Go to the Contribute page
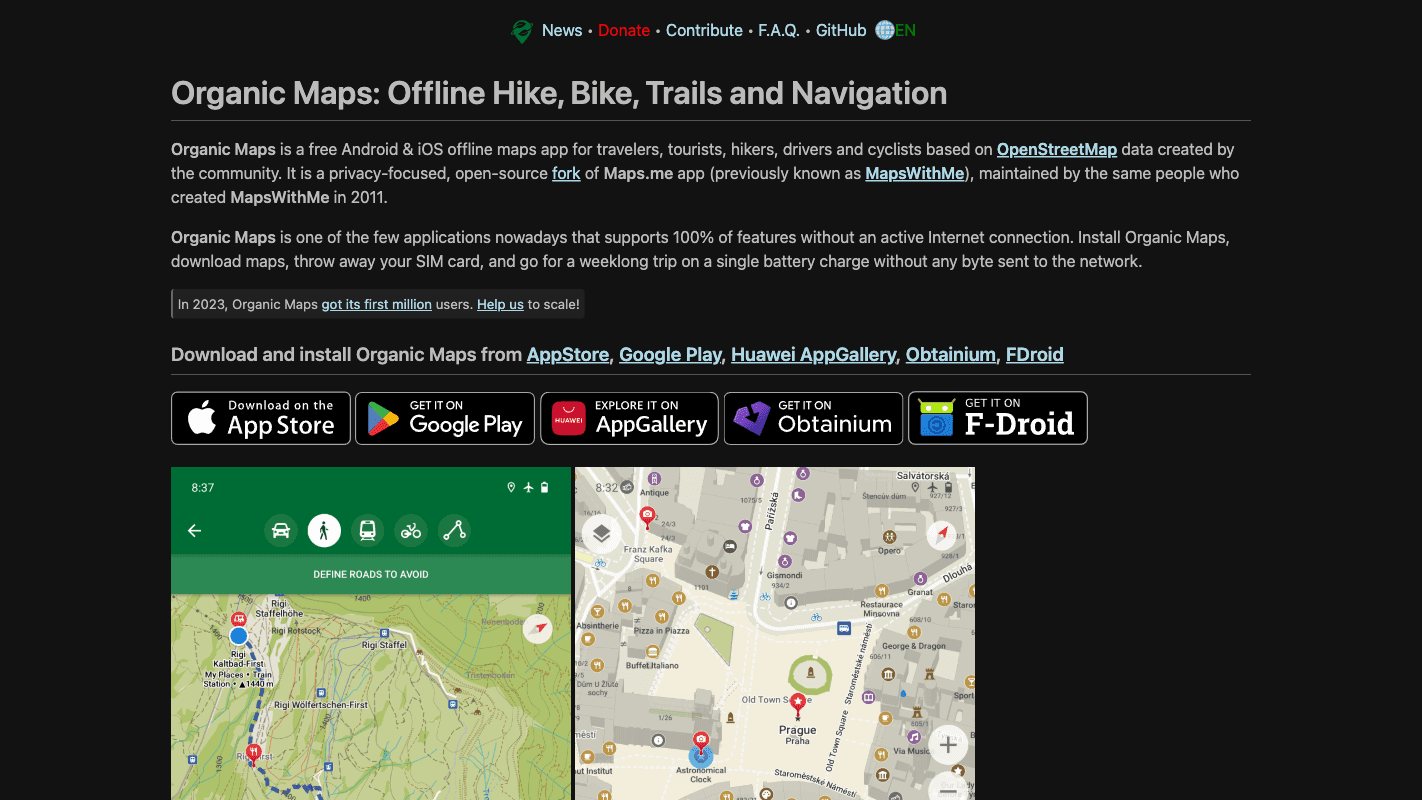 coord(704,30)
